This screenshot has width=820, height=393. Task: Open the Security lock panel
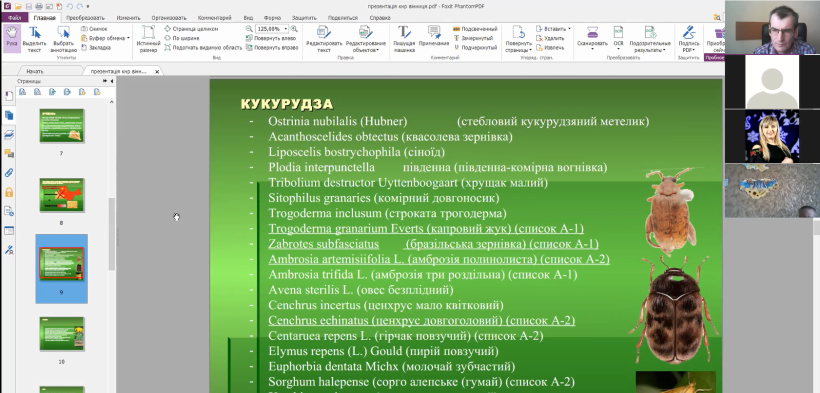pyautogui.click(x=9, y=192)
